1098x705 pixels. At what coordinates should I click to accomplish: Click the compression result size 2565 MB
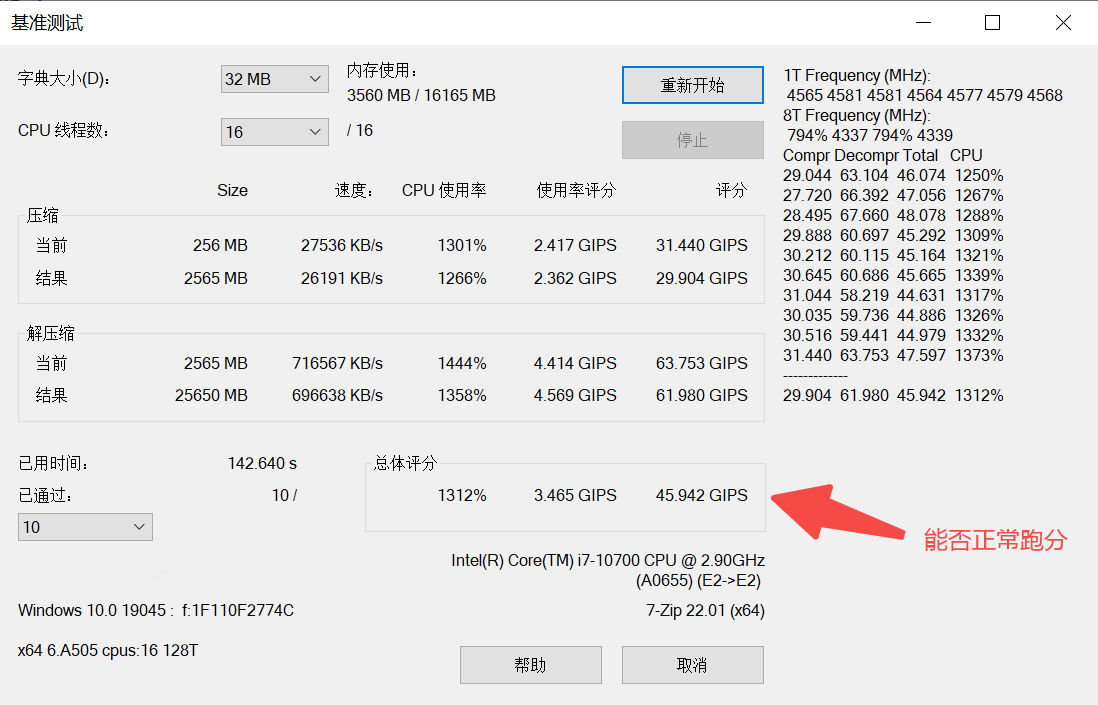click(216, 279)
